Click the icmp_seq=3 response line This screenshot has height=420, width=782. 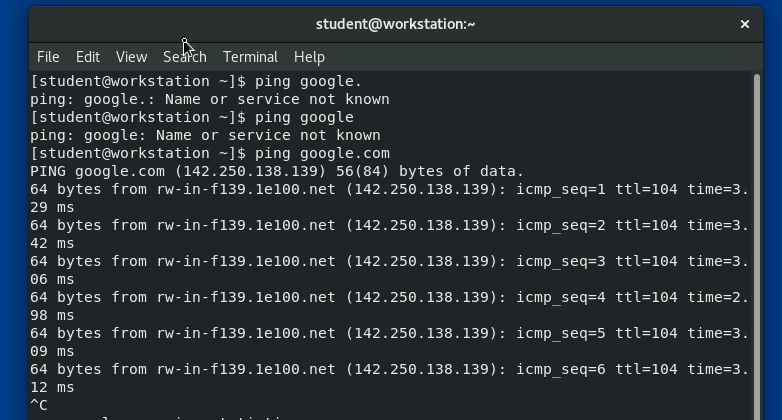pyautogui.click(x=388, y=261)
